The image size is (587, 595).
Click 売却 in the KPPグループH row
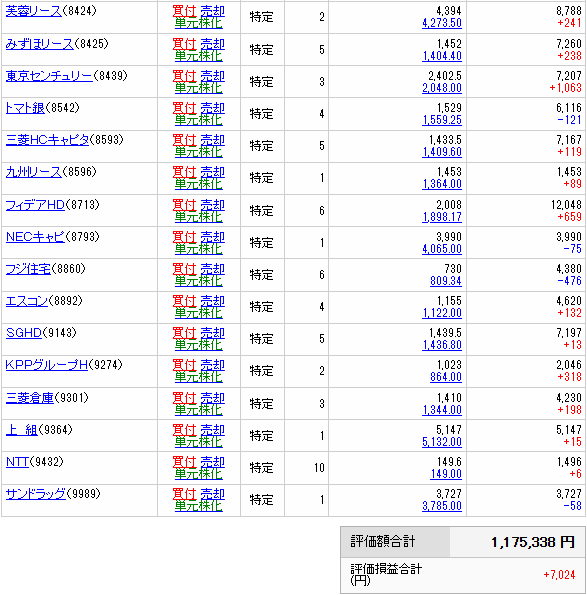click(x=212, y=365)
